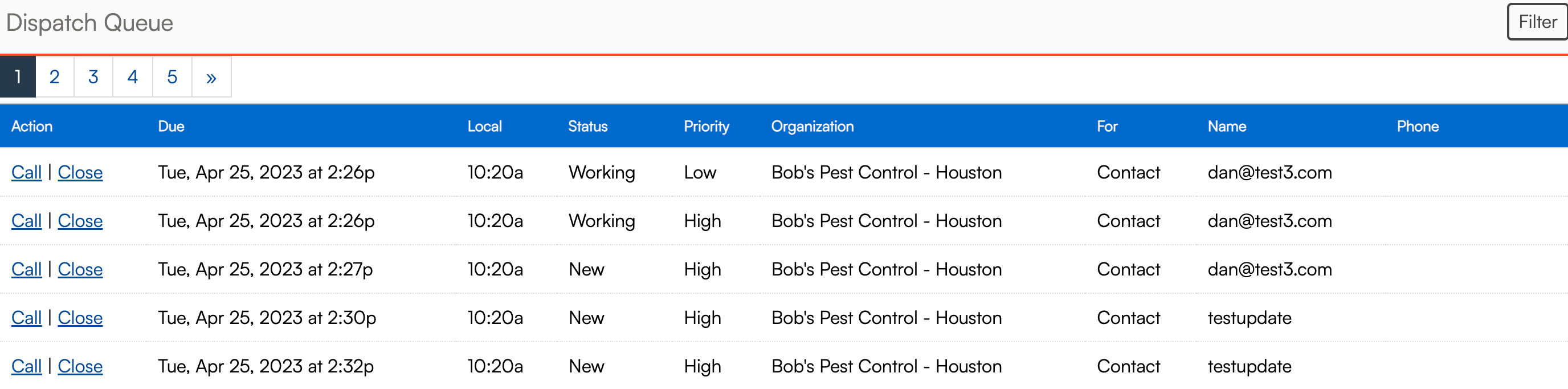The width and height of the screenshot is (1568, 389).
Task: Close the High priority Working dispatch
Action: point(80,221)
